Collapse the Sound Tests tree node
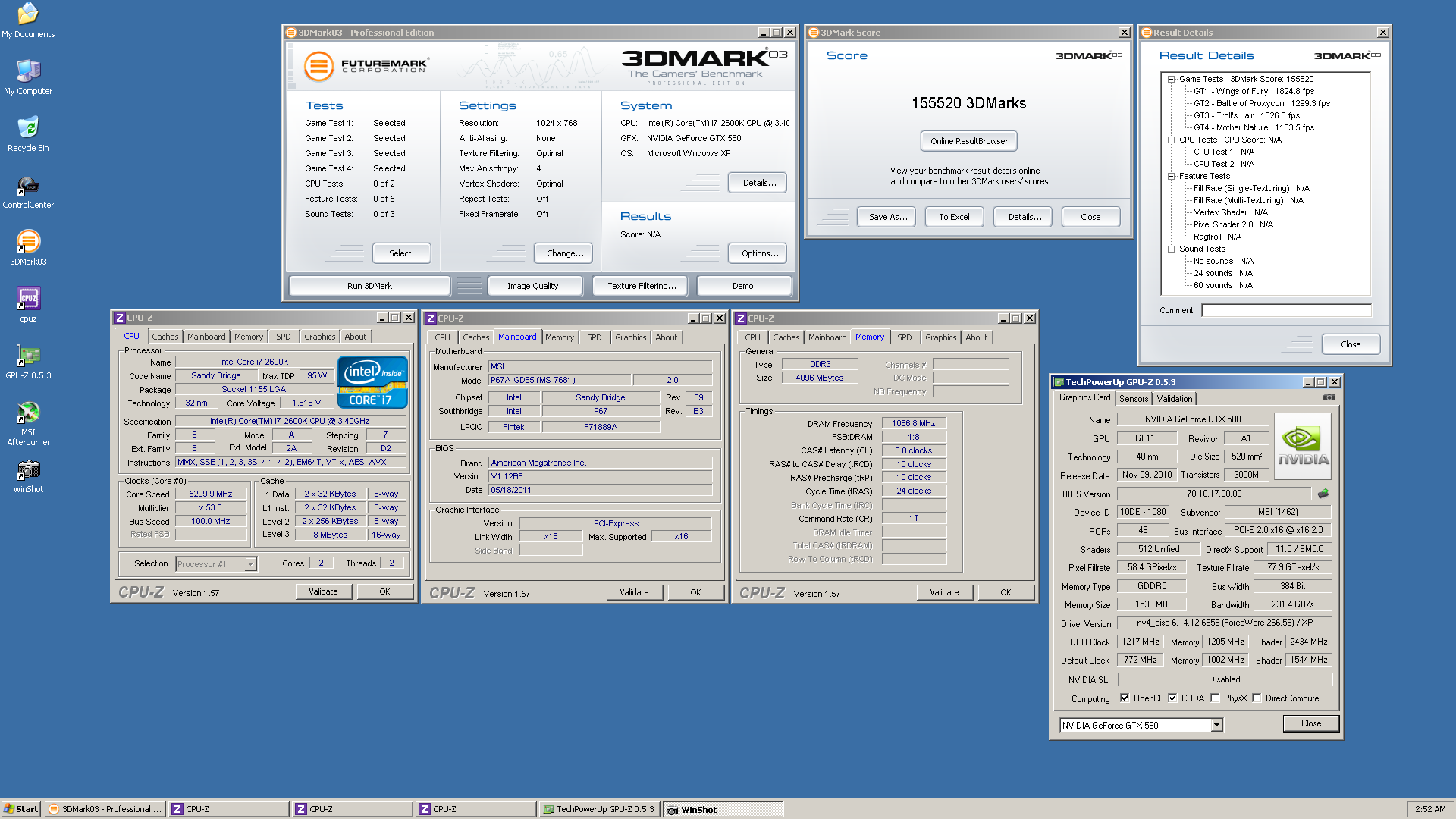Screen dimensions: 1456x819 click(1171, 249)
